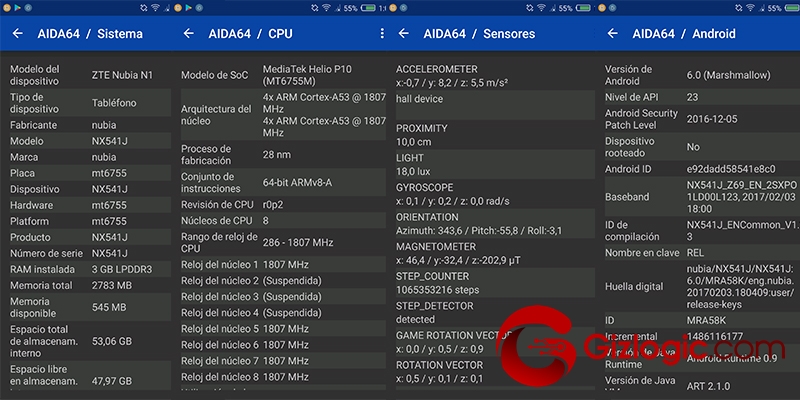Select the '28 nm' fabrication process value
The width and height of the screenshot is (800, 400).
click(x=277, y=155)
